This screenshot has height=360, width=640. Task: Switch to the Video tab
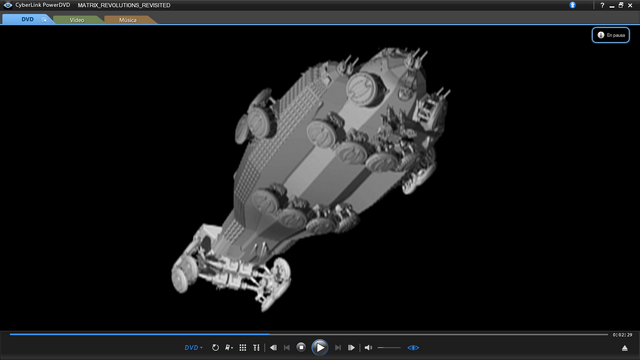pyautogui.click(x=77, y=20)
